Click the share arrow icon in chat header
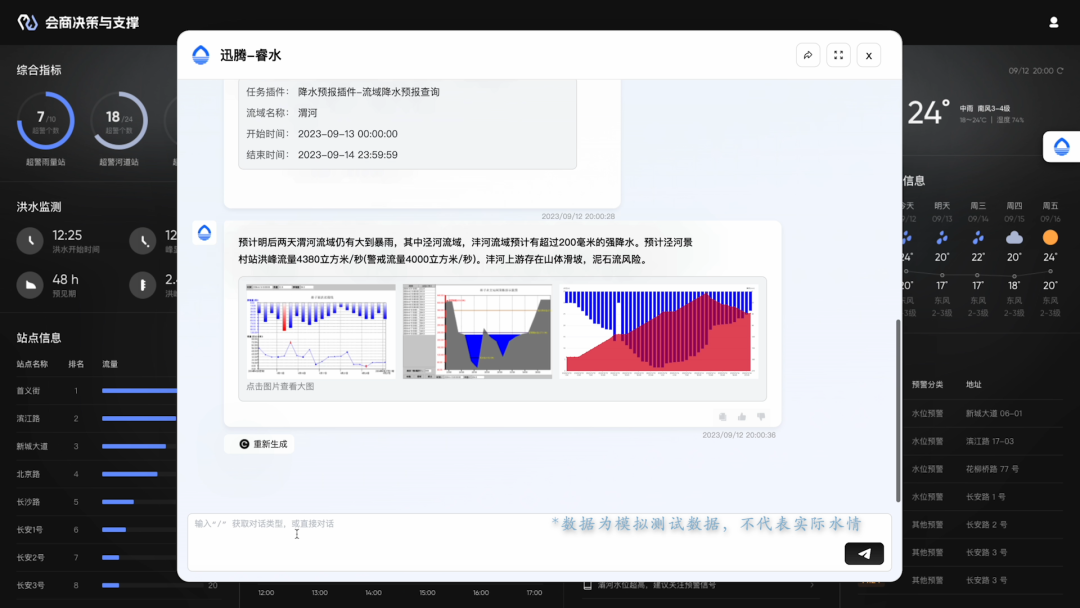The width and height of the screenshot is (1080, 608). coord(808,56)
